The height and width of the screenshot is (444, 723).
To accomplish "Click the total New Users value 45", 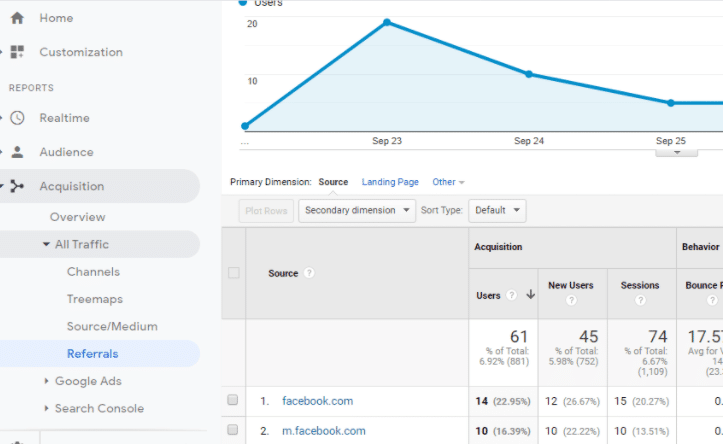I will pyautogui.click(x=588, y=336).
